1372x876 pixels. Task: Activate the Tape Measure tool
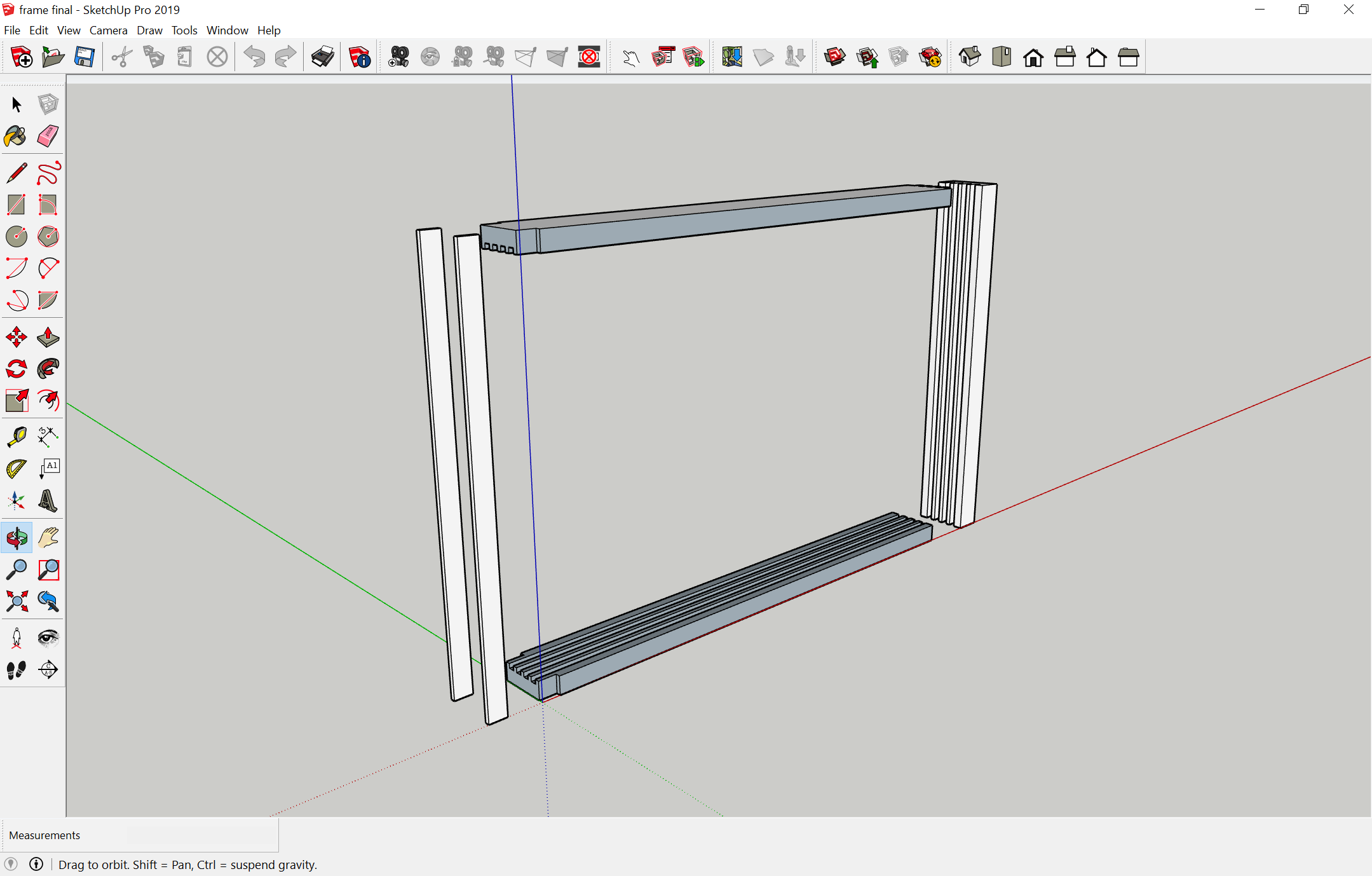click(x=16, y=437)
